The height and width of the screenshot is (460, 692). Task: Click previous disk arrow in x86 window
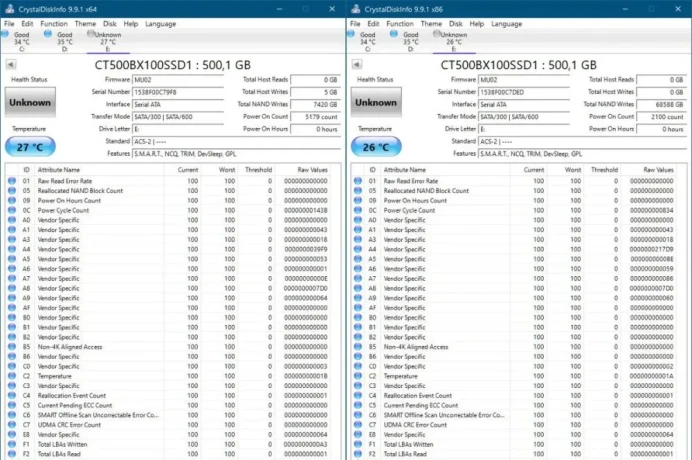(x=357, y=65)
